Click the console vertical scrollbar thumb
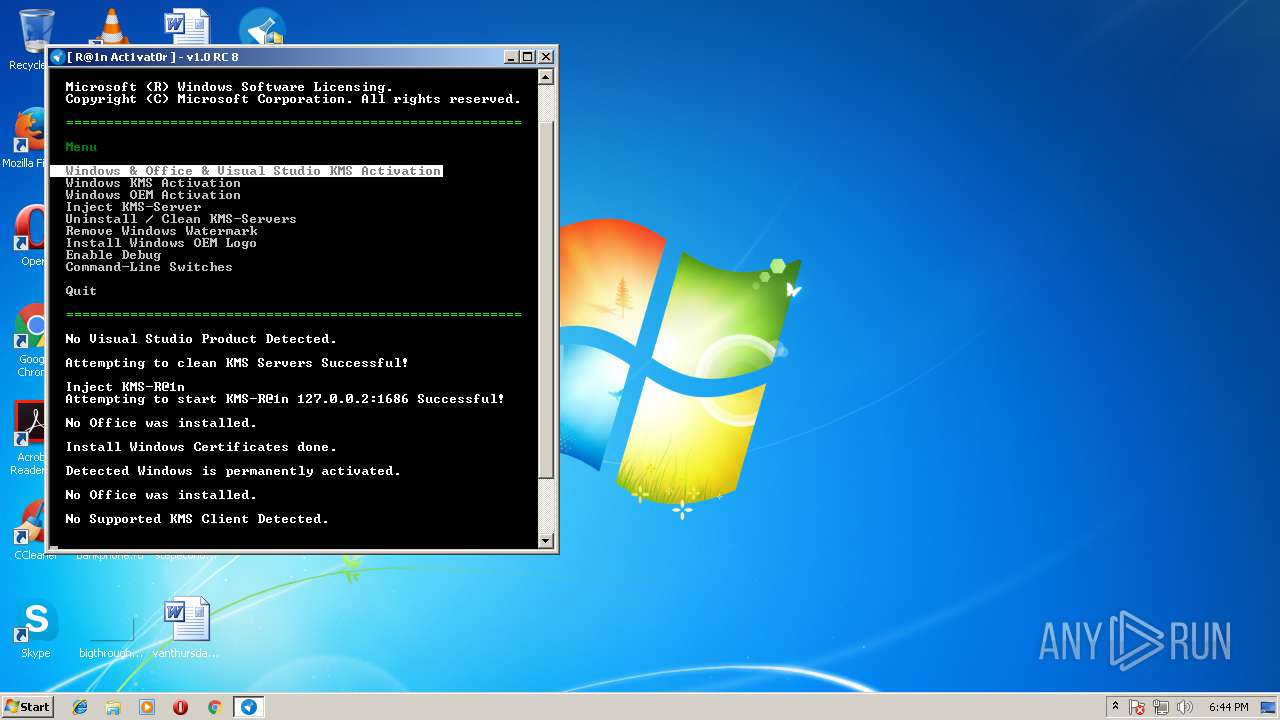 pos(546,300)
